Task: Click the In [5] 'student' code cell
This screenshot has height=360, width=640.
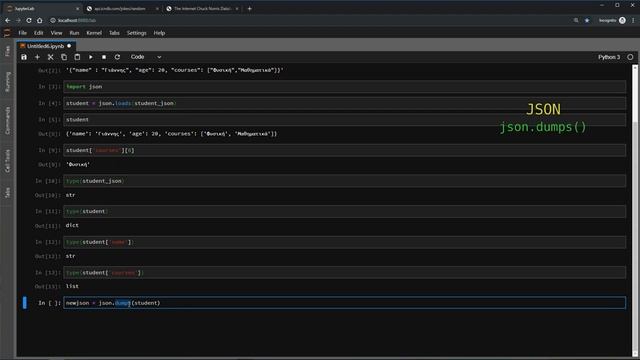Action: [344, 120]
